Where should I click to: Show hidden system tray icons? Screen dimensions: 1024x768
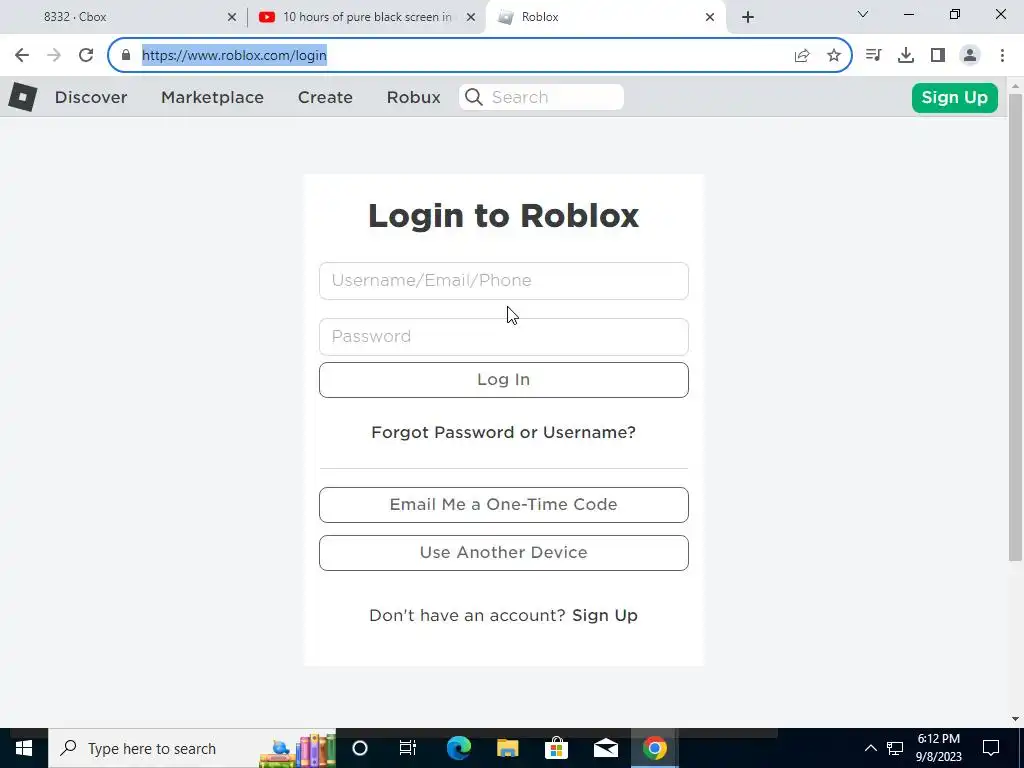point(871,748)
